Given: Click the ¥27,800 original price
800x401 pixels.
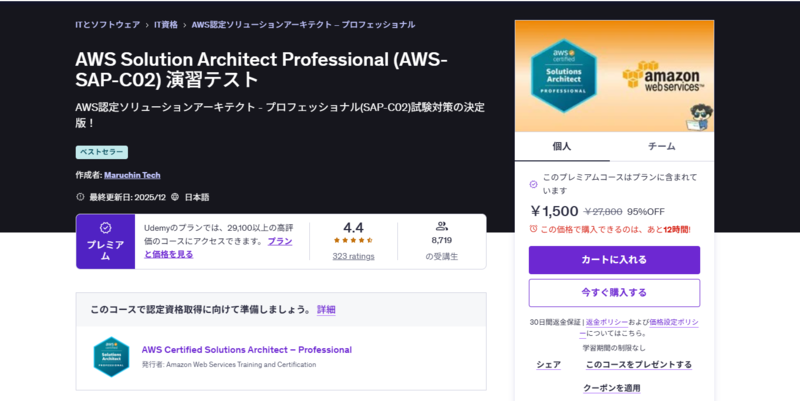Looking at the screenshot, I should [x=603, y=212].
